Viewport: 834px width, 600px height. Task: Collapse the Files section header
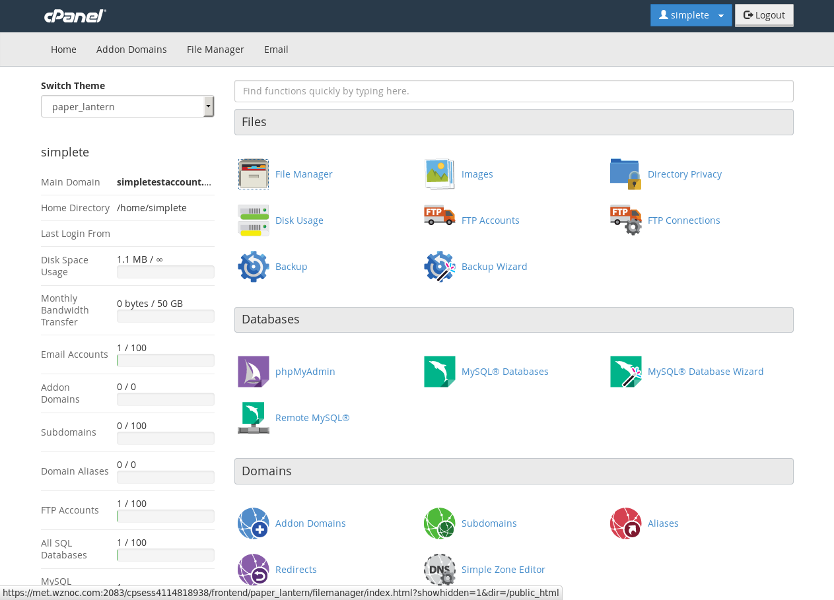[x=514, y=122]
